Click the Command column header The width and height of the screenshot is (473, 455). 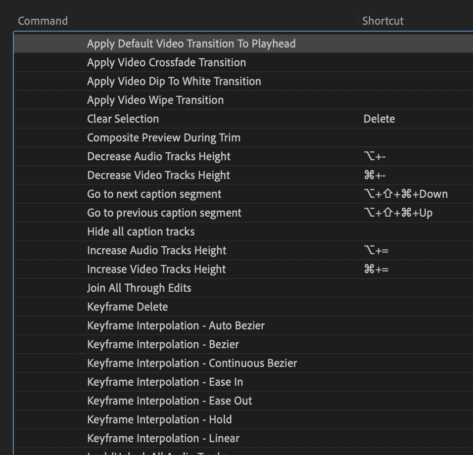(x=43, y=21)
